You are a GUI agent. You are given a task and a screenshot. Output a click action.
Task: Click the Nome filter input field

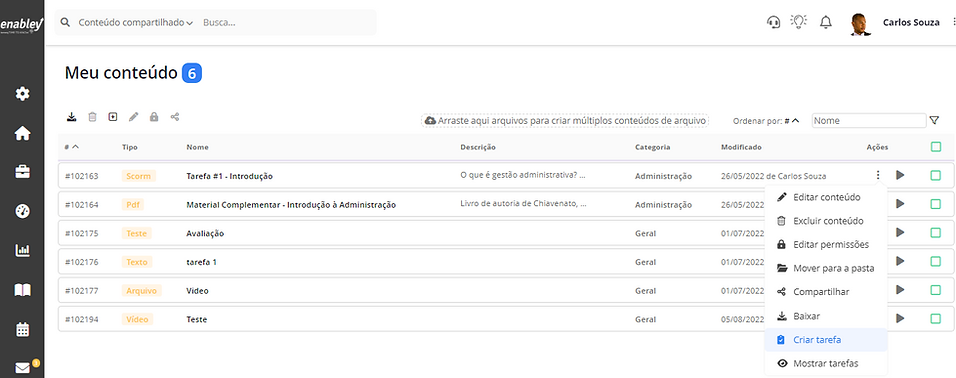click(x=869, y=121)
